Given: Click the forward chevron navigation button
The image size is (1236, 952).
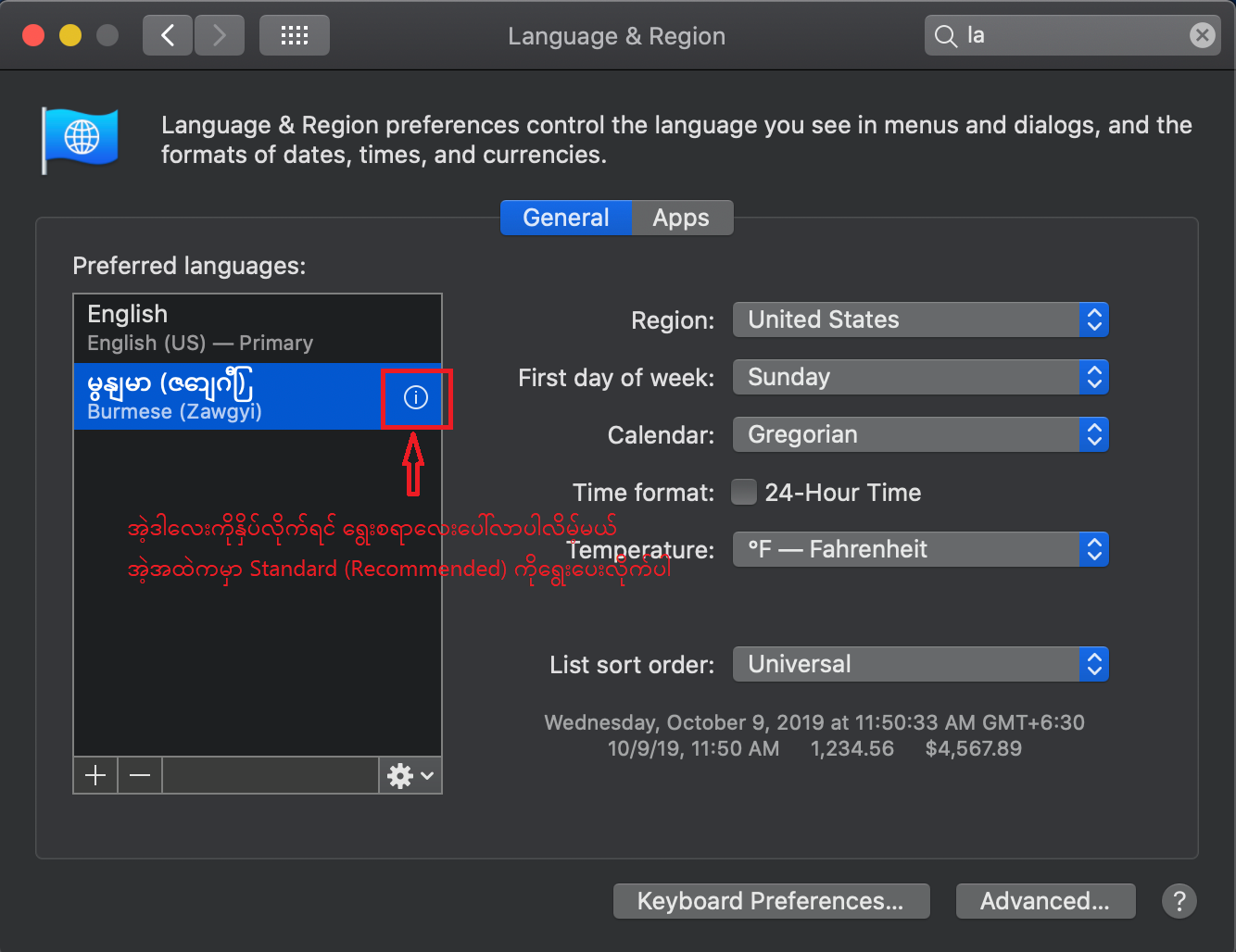Looking at the screenshot, I should click(x=220, y=35).
